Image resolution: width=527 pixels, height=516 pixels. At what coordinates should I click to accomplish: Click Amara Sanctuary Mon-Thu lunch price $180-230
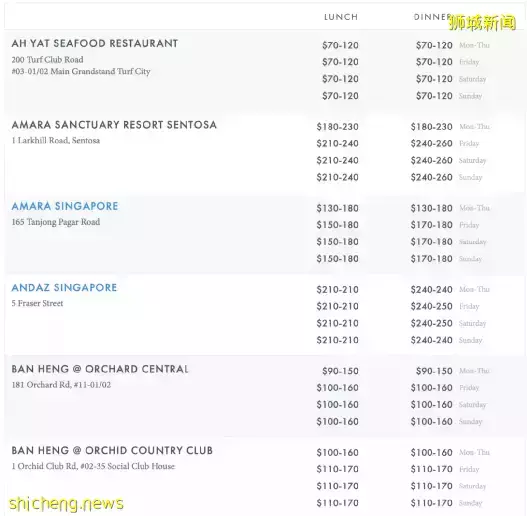click(337, 127)
